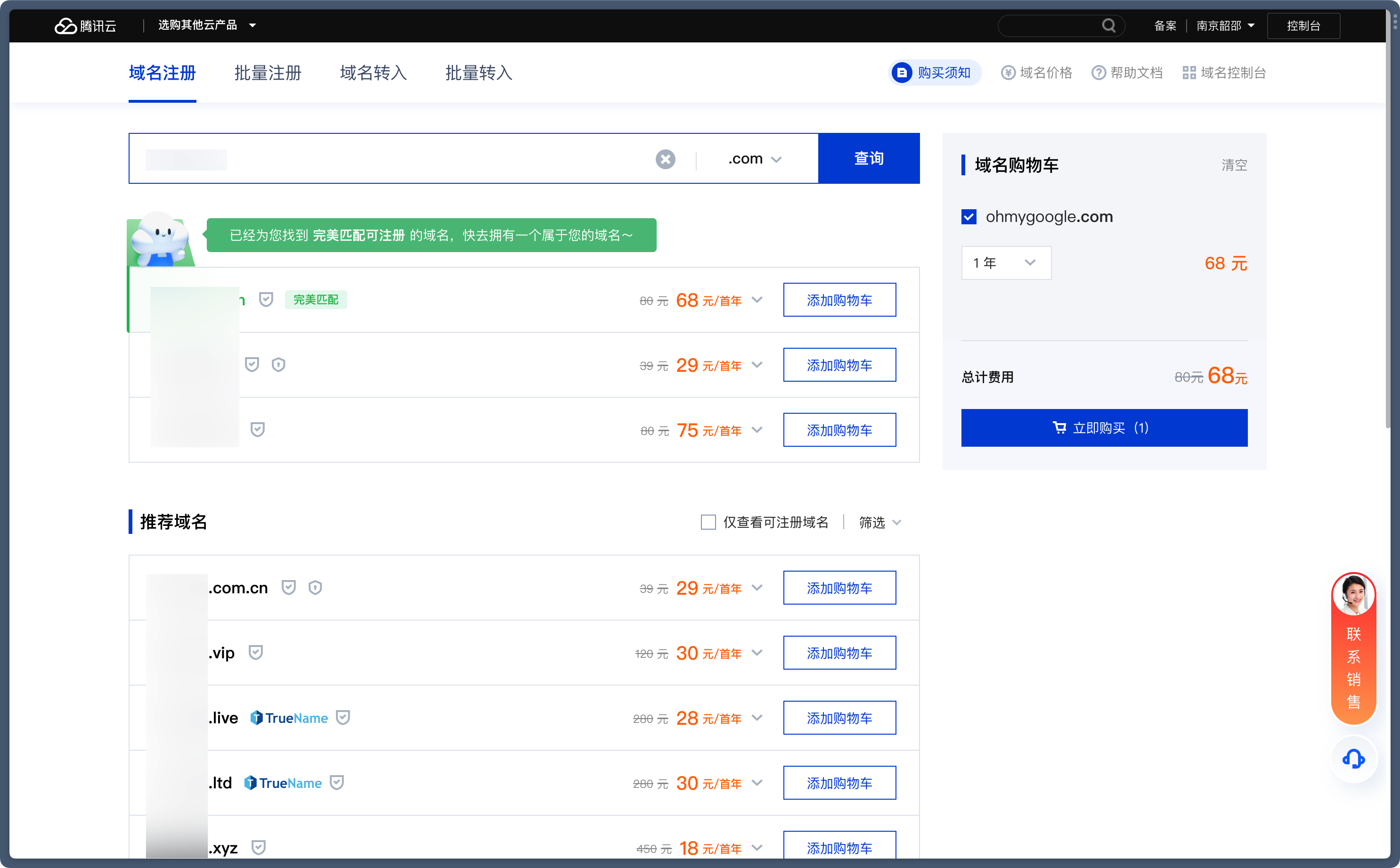Click 清空 to empty the cart
This screenshot has height=868, width=1400.
click(1234, 165)
